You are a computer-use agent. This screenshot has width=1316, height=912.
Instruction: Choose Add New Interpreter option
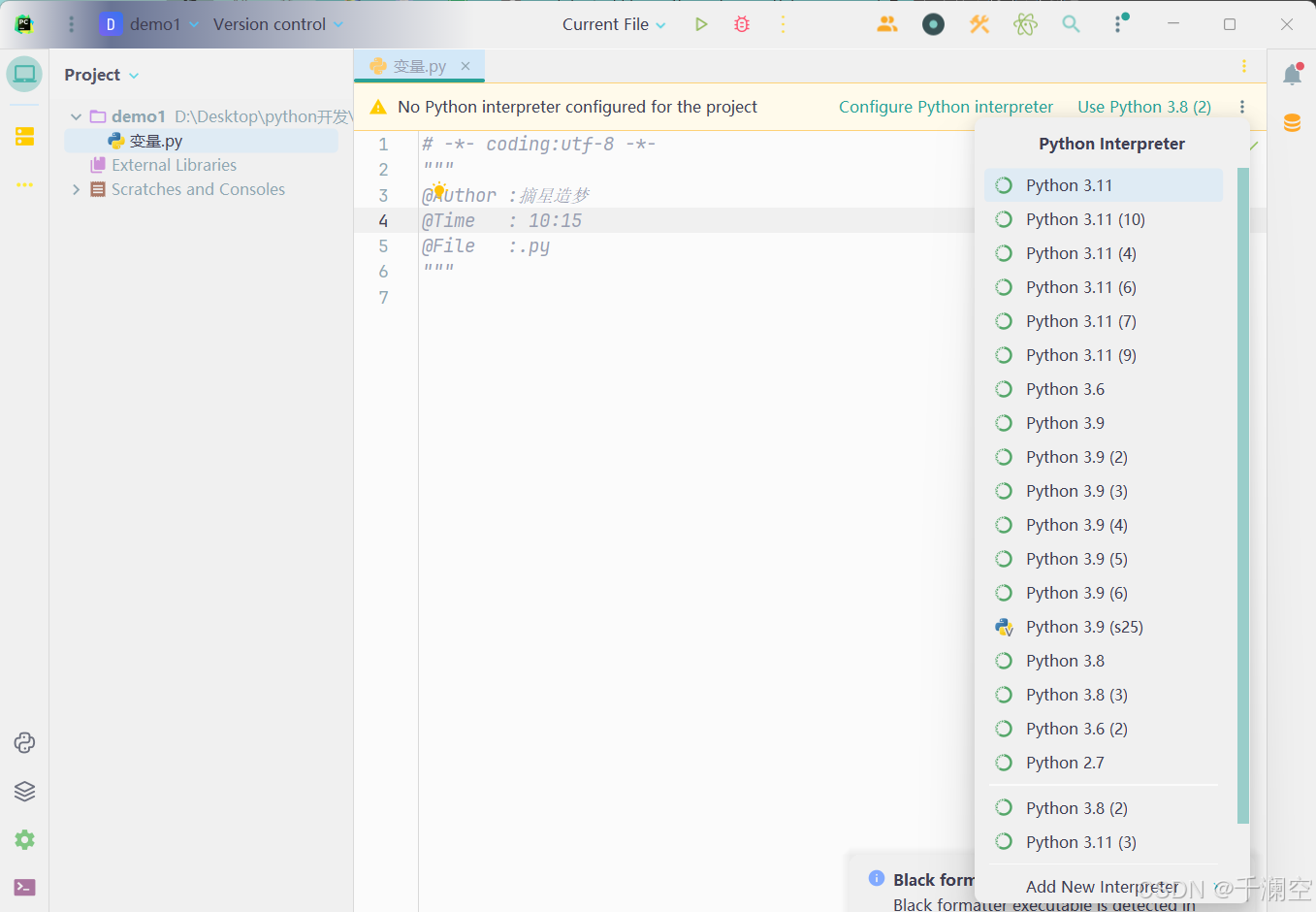click(x=1103, y=887)
